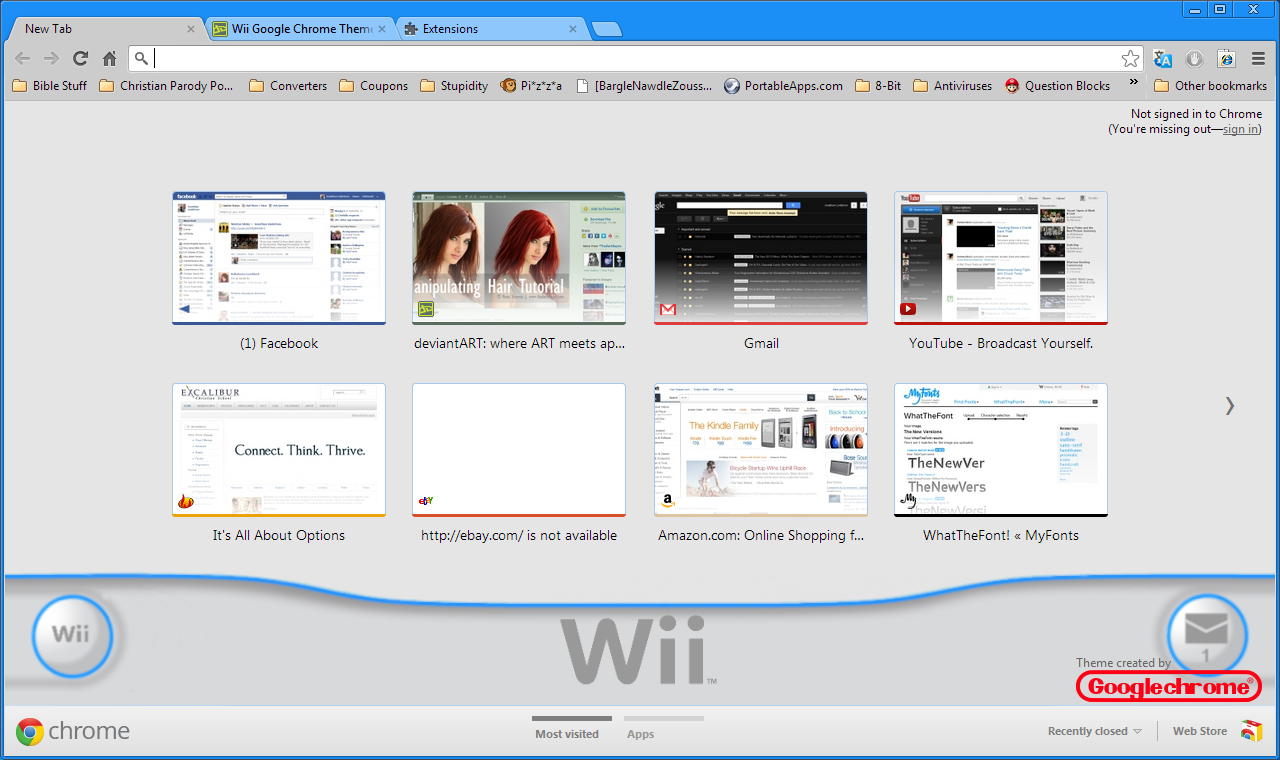Image resolution: width=1280 pixels, height=760 pixels.
Task: Open Stupidity bookmark folder
Action: pos(455,86)
